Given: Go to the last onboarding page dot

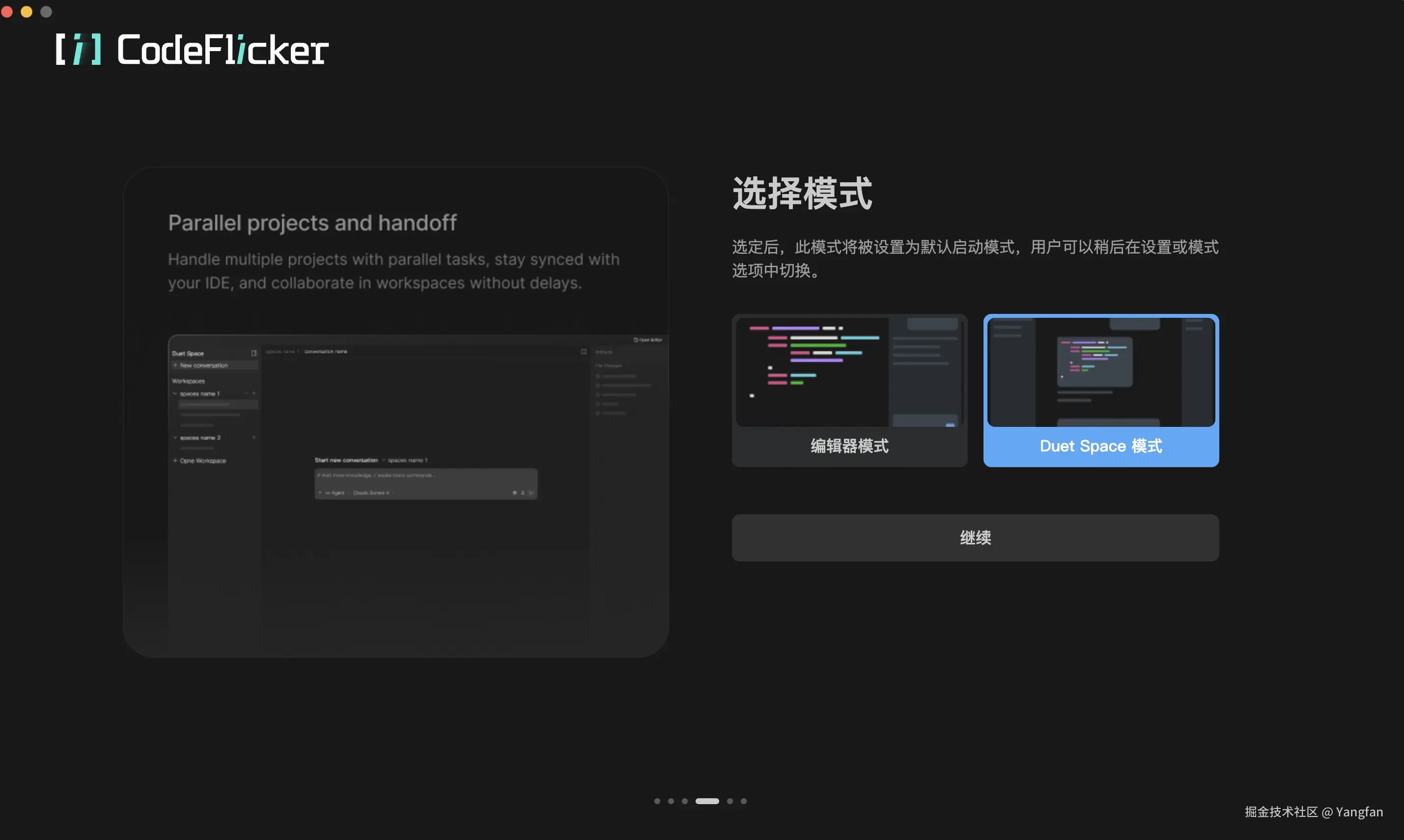Looking at the screenshot, I should [x=744, y=801].
